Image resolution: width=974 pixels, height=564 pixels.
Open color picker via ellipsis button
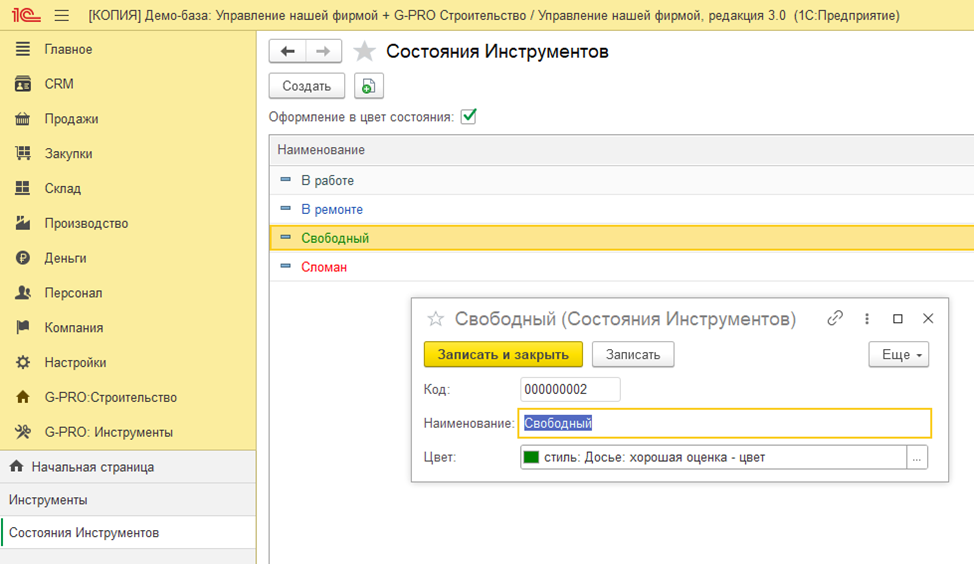pos(917,457)
